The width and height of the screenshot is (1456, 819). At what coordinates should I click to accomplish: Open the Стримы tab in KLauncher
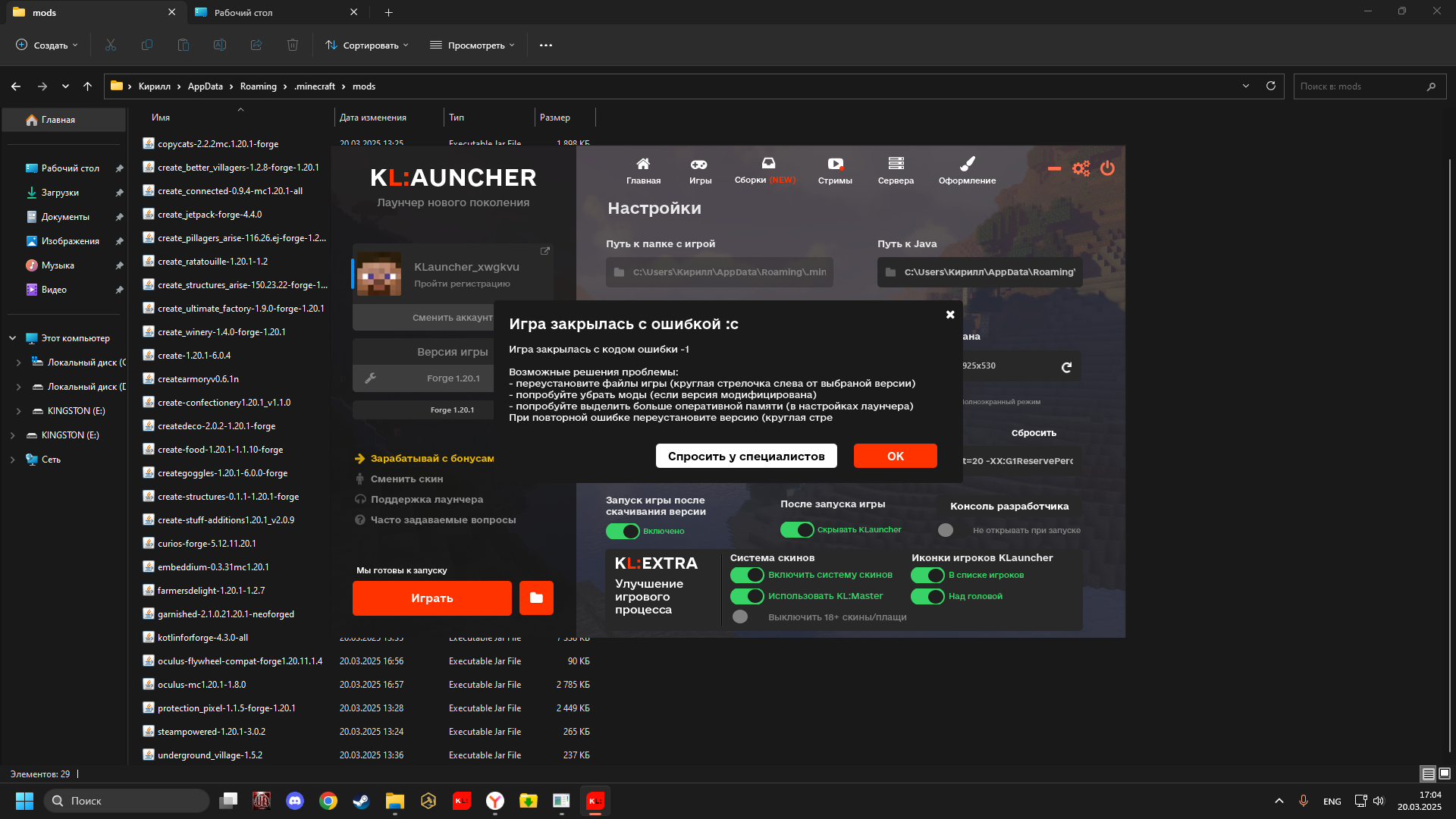[x=835, y=170]
